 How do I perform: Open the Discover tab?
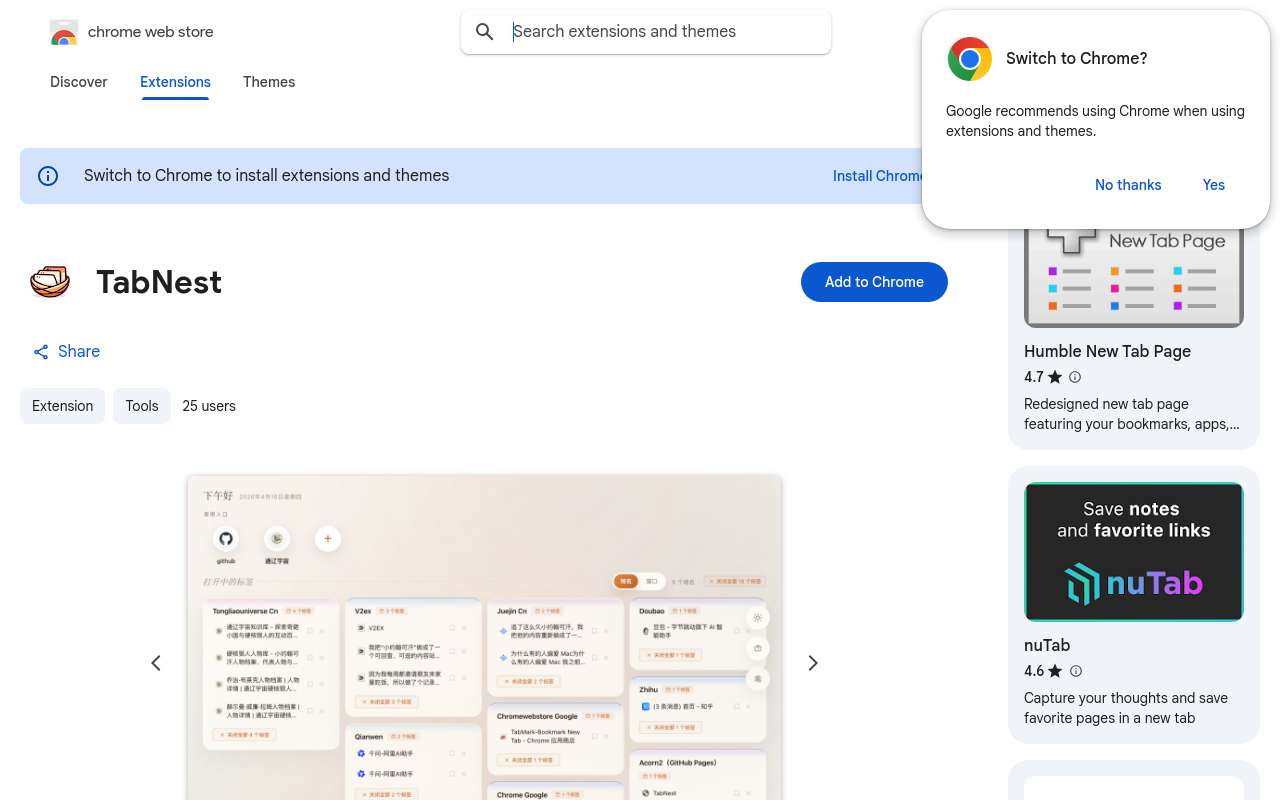[79, 82]
